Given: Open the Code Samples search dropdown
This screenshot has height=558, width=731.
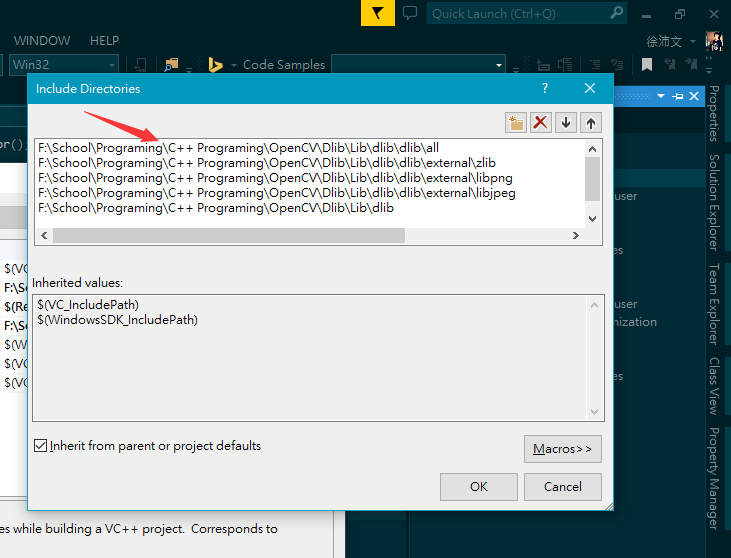Looking at the screenshot, I should click(x=499, y=65).
